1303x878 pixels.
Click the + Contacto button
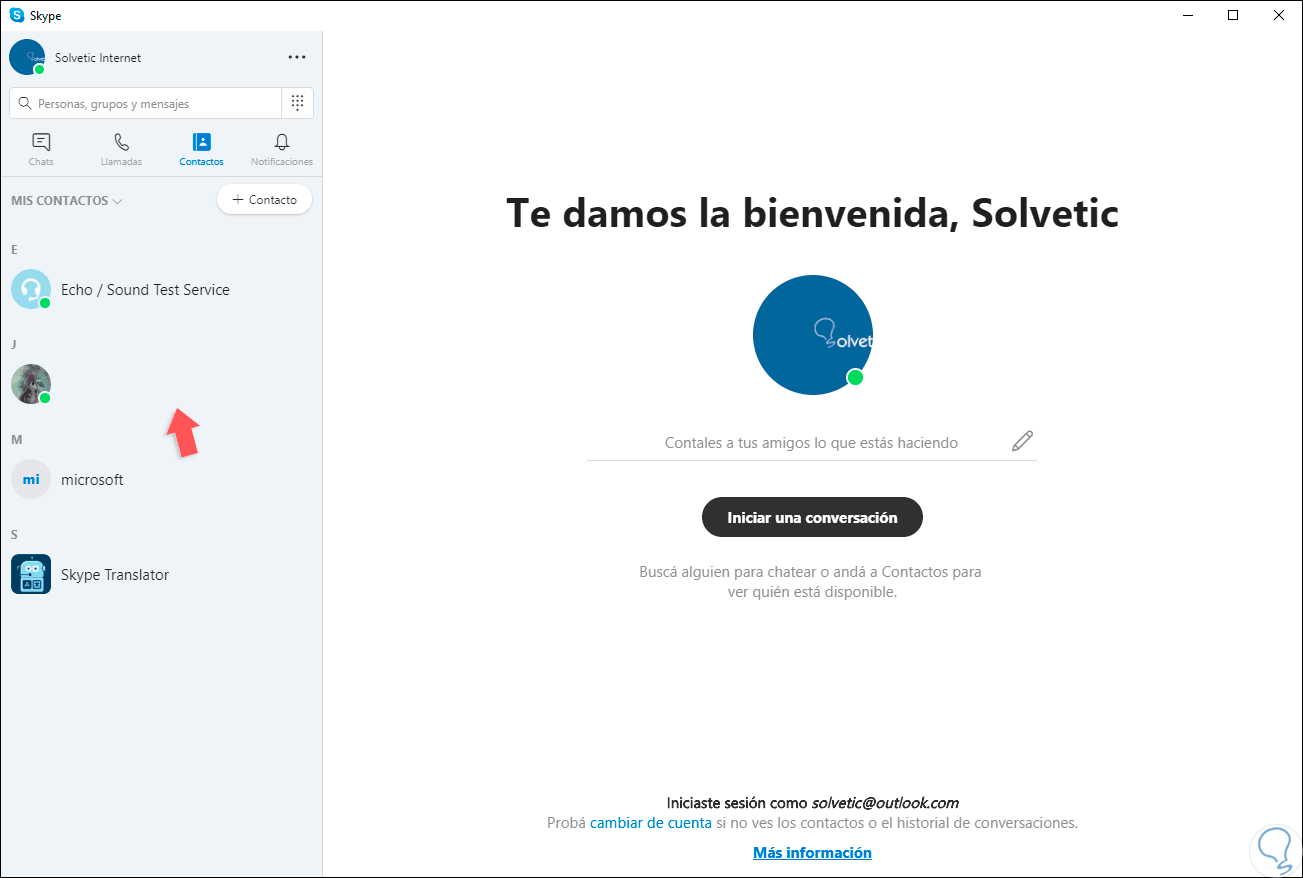pyautogui.click(x=264, y=200)
